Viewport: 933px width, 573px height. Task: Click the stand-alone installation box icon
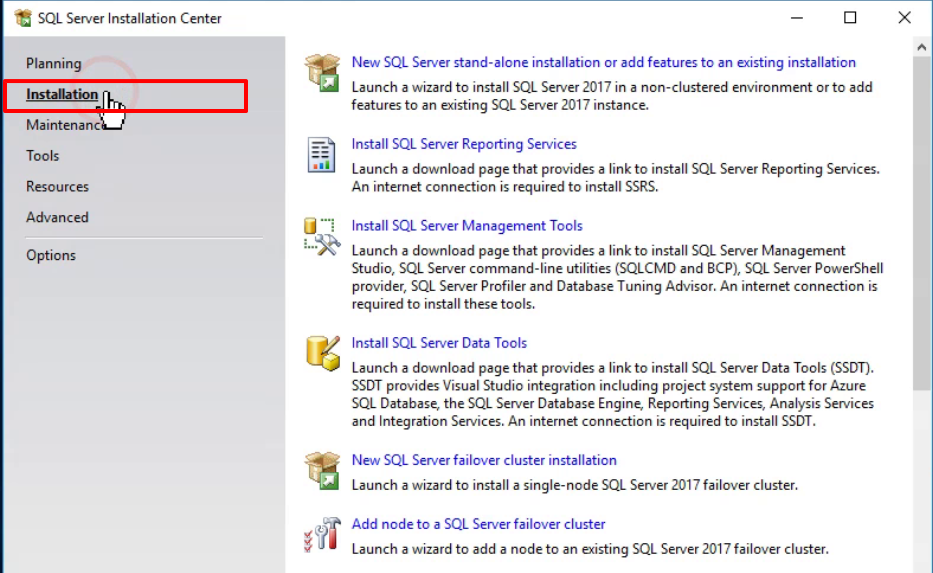[x=322, y=73]
